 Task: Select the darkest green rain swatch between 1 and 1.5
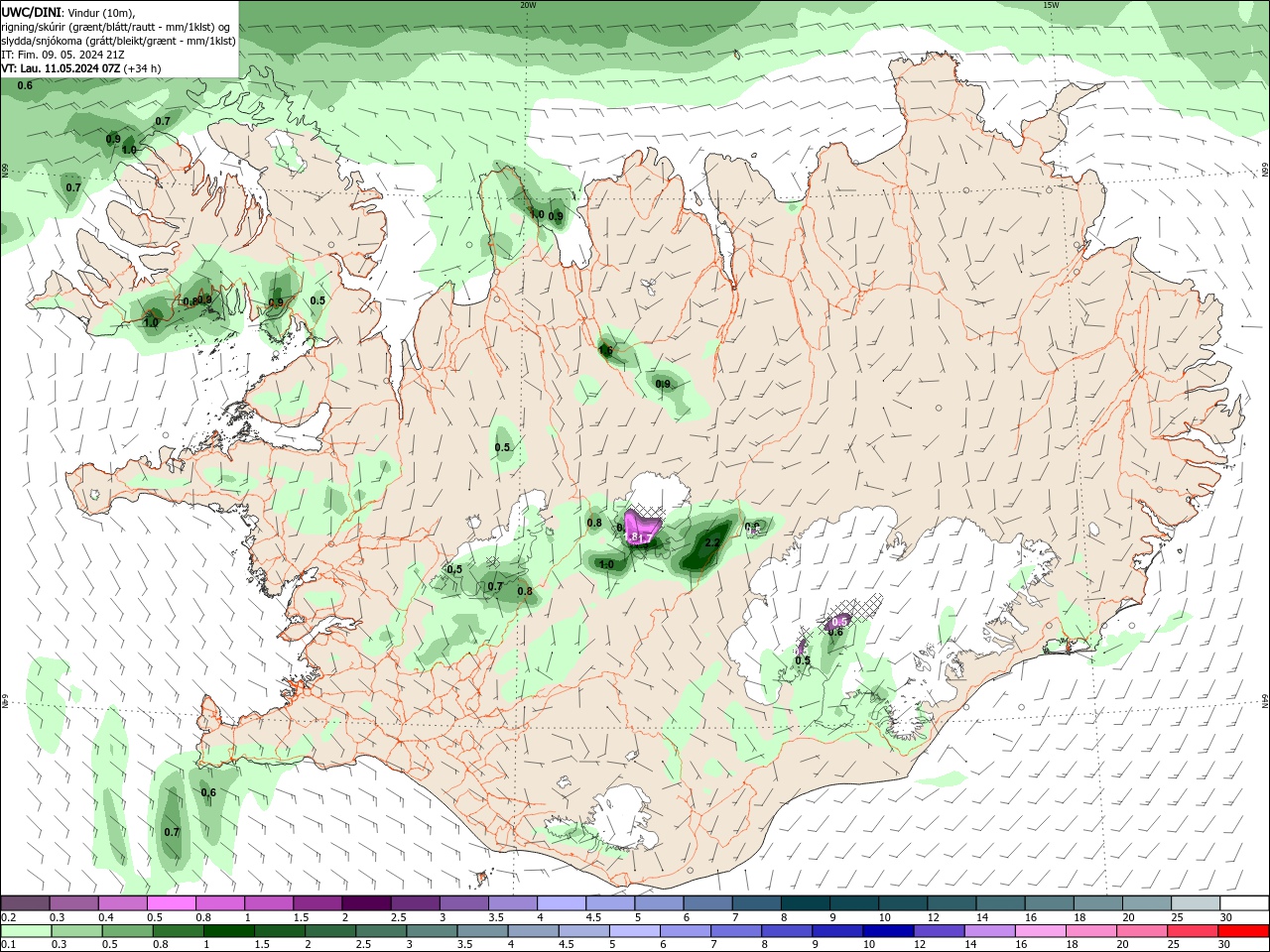pyautogui.click(x=229, y=931)
